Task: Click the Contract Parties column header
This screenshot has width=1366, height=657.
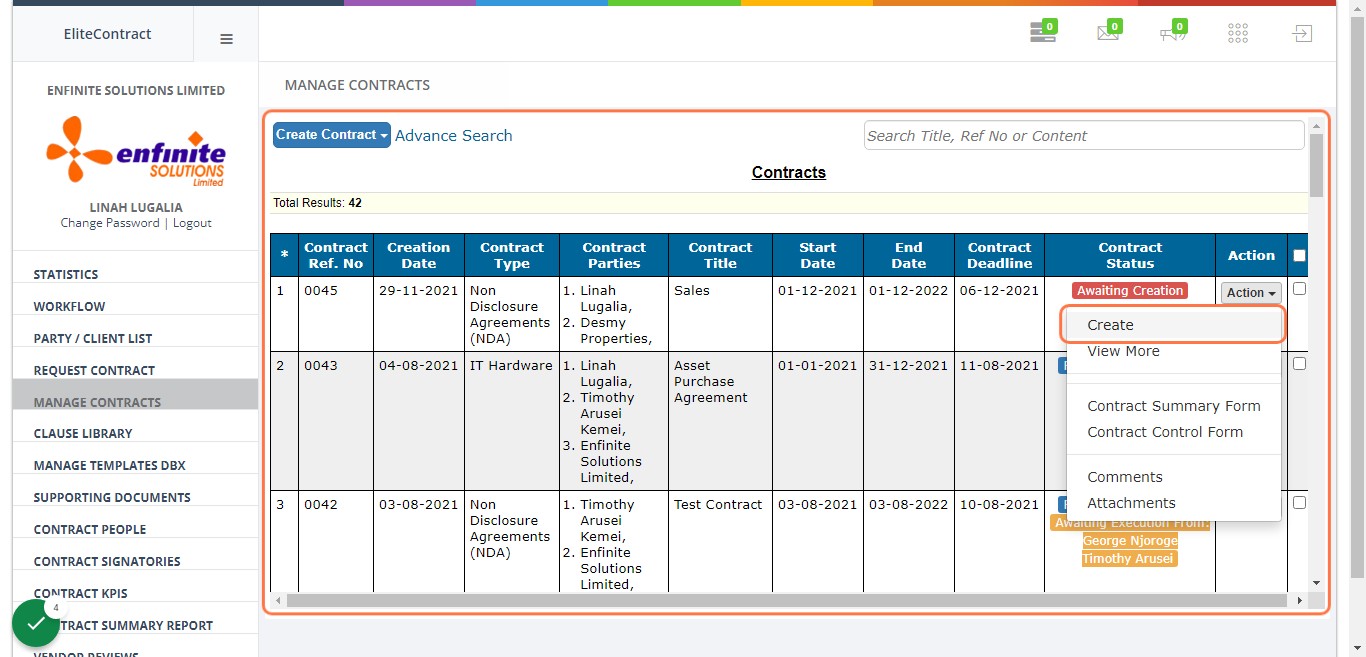Action: pos(614,255)
